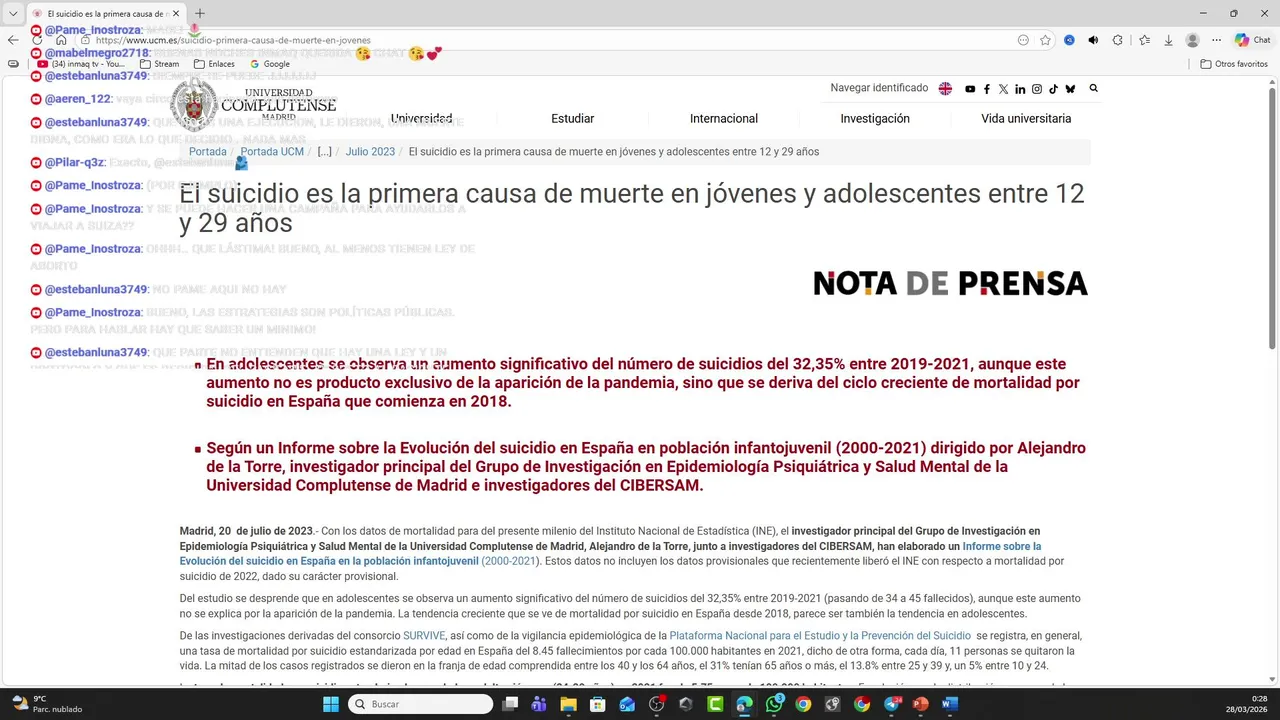This screenshot has width=1280, height=720.
Task: Open the Estudiar navigation menu
Action: tap(572, 118)
